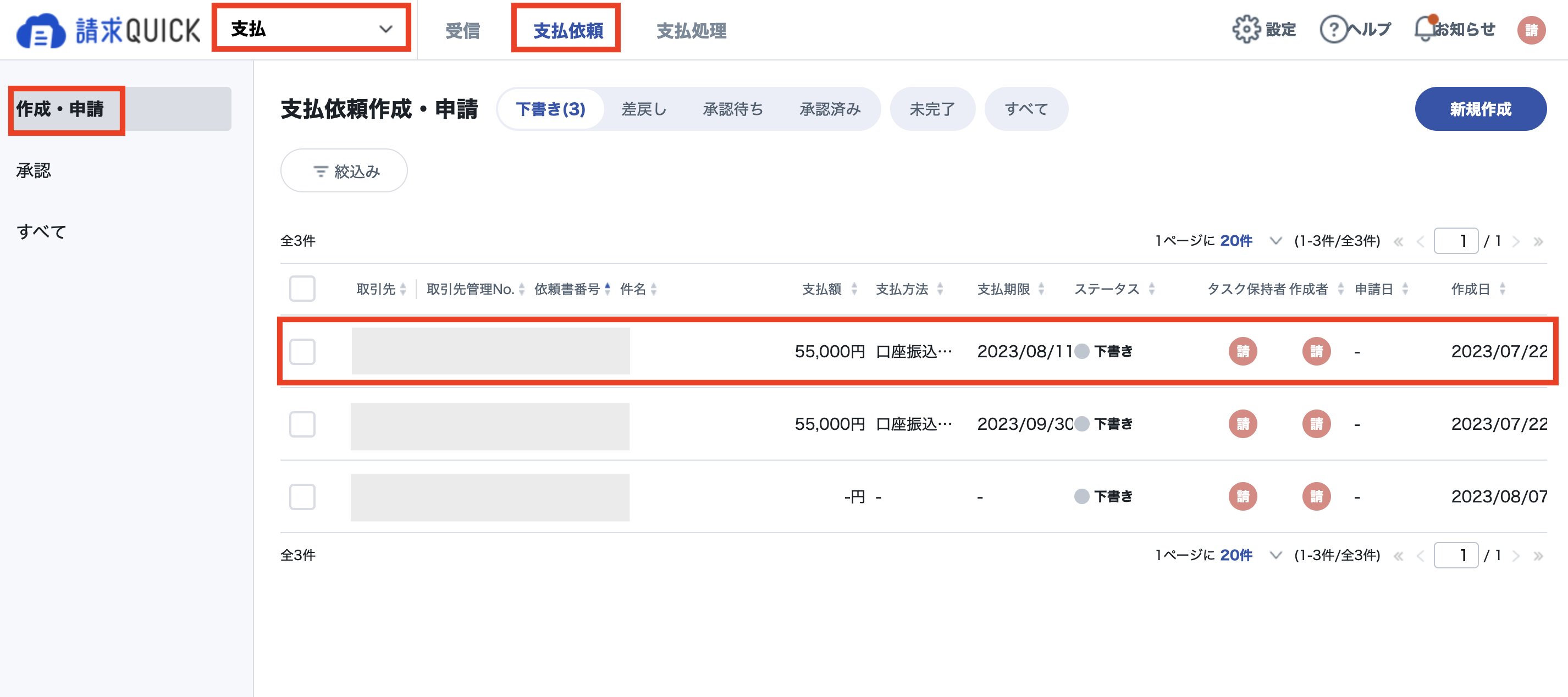Switch to 支払処理 tab
Viewport: 1568px width, 697px height.
coord(691,30)
